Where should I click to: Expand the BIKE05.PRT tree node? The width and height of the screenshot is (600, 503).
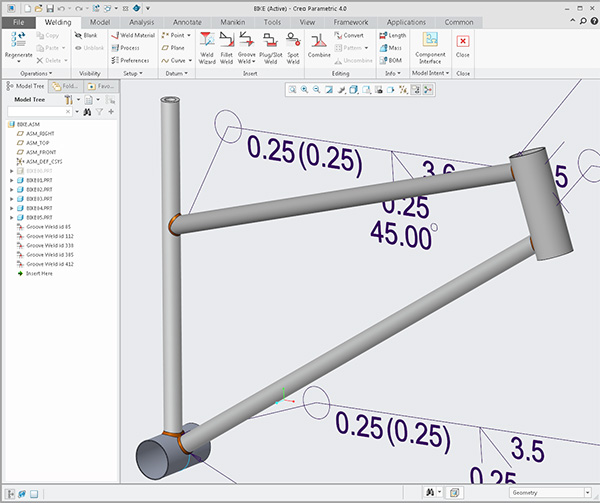tap(11, 217)
